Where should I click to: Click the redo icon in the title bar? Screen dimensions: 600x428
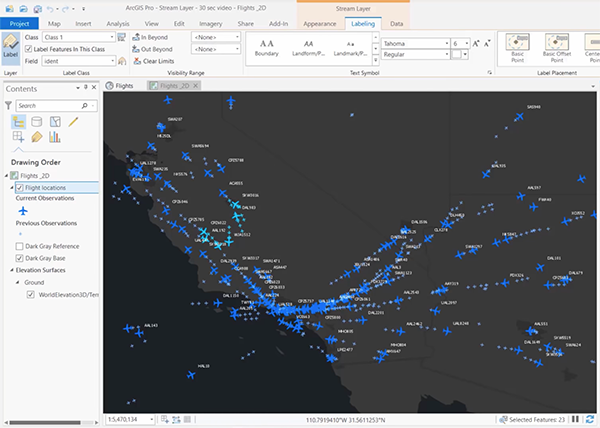[x=65, y=8]
